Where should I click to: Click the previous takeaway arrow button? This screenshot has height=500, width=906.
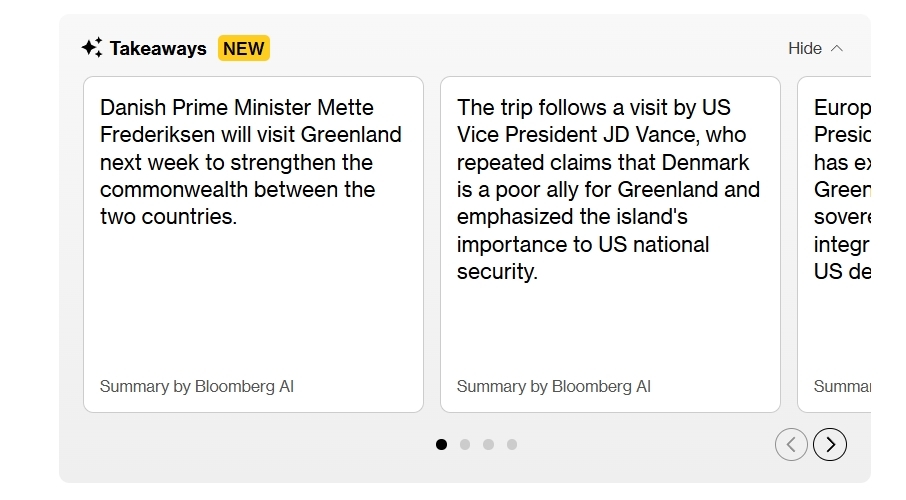(791, 444)
